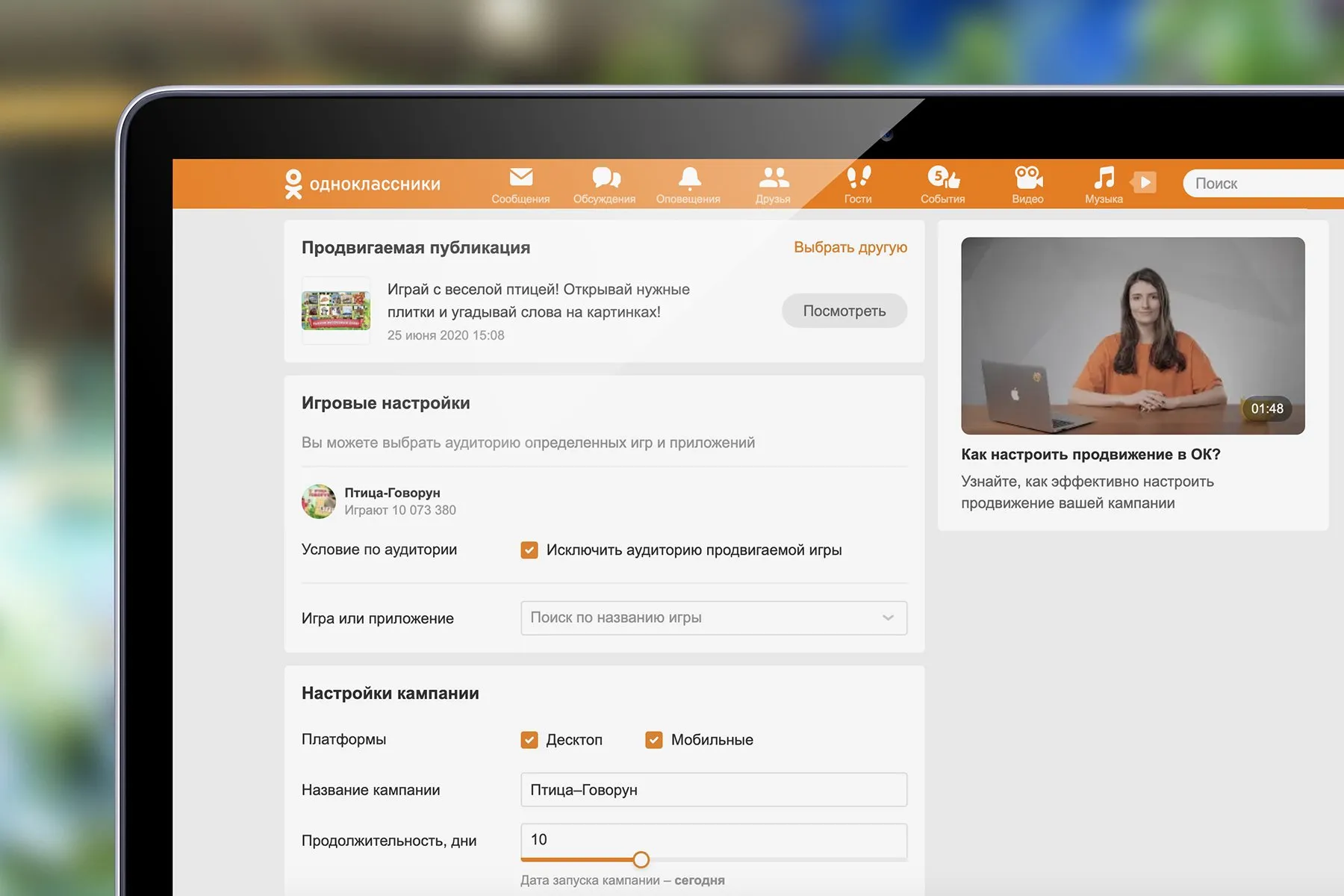Click the game search dropdown chevron
Viewport: 1344px width, 896px height.
pyautogui.click(x=888, y=618)
